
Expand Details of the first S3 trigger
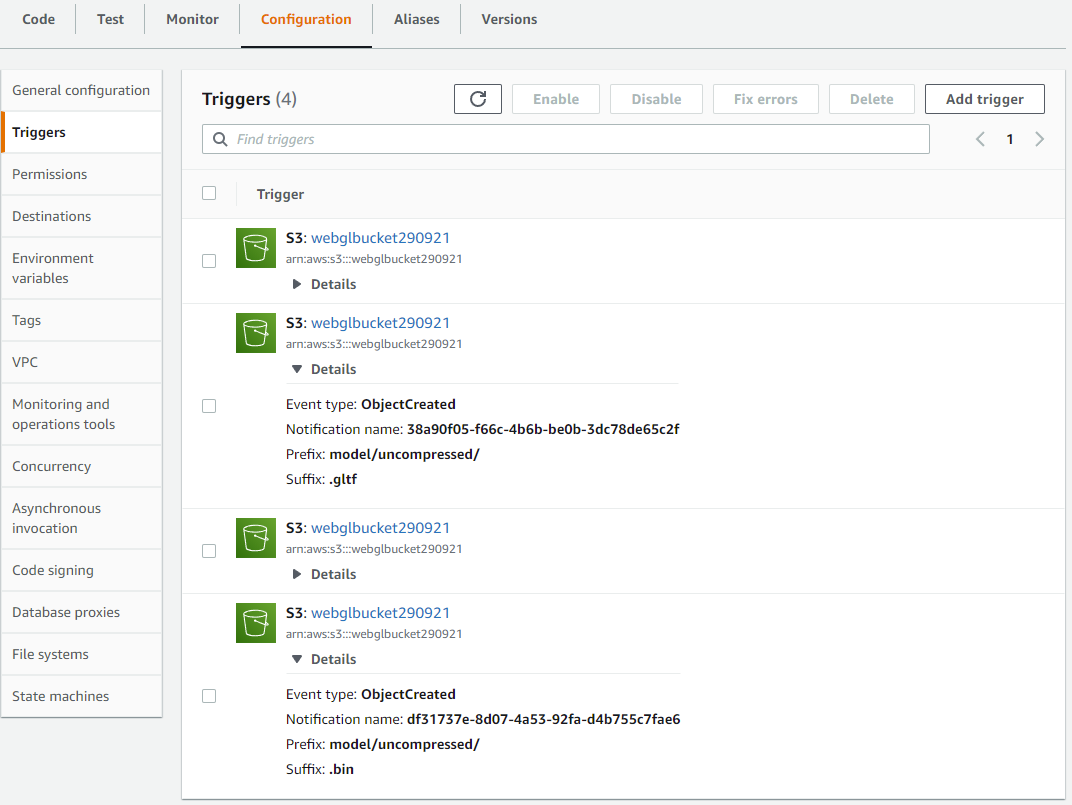tap(324, 284)
